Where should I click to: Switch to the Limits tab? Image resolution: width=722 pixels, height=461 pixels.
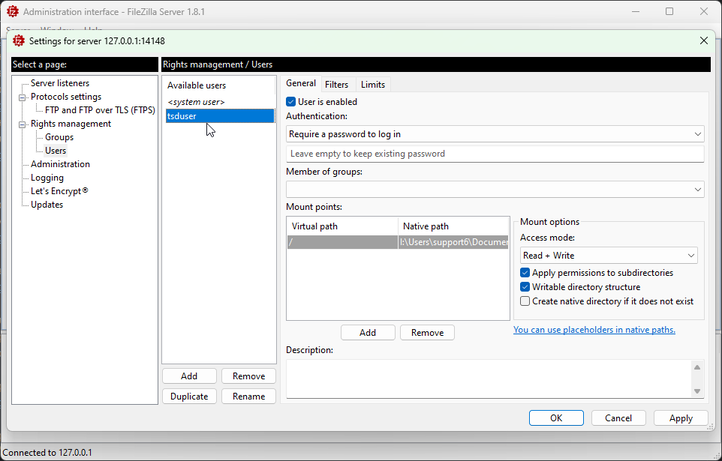pyautogui.click(x=373, y=85)
